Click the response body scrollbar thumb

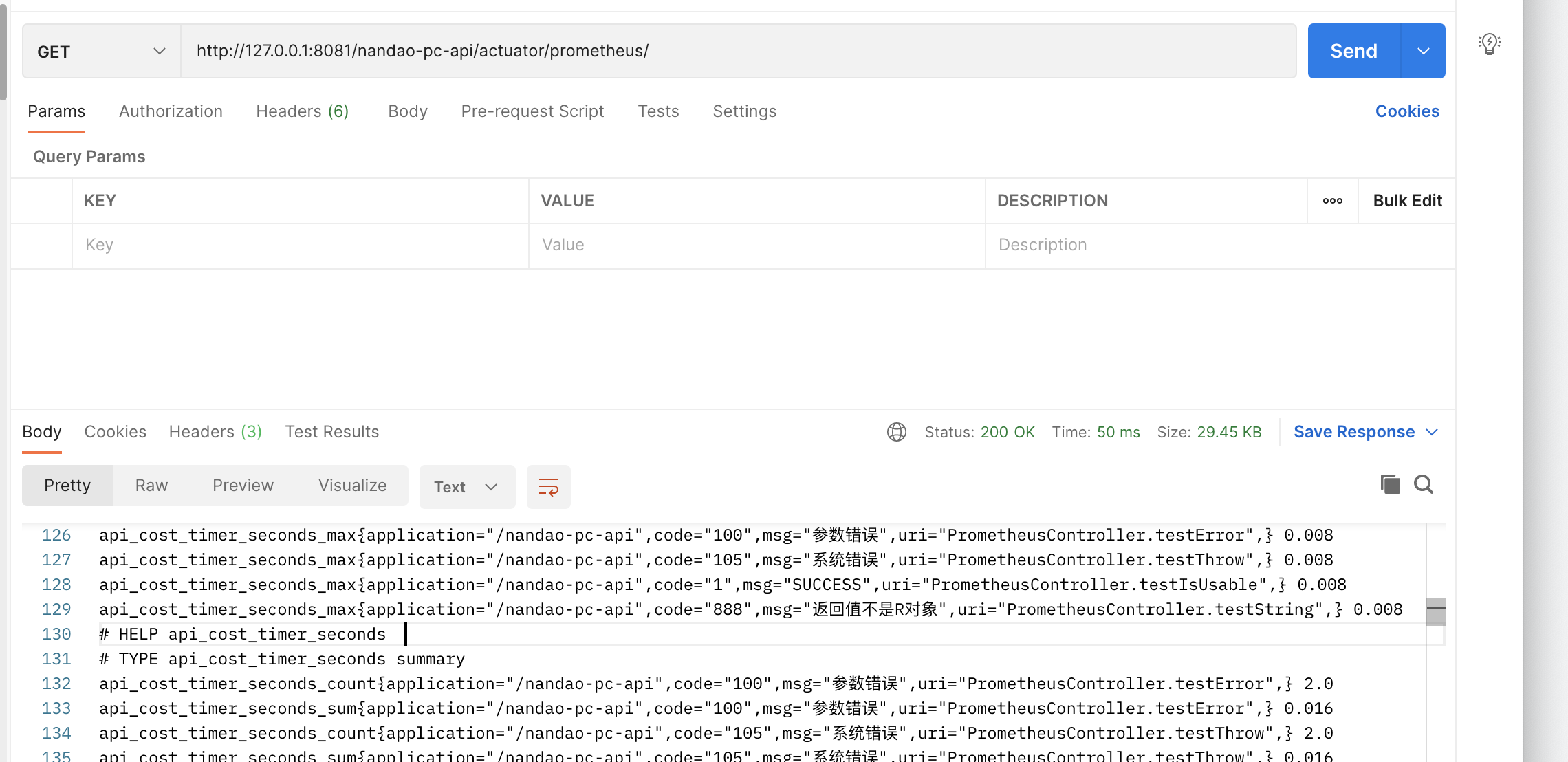(1435, 611)
